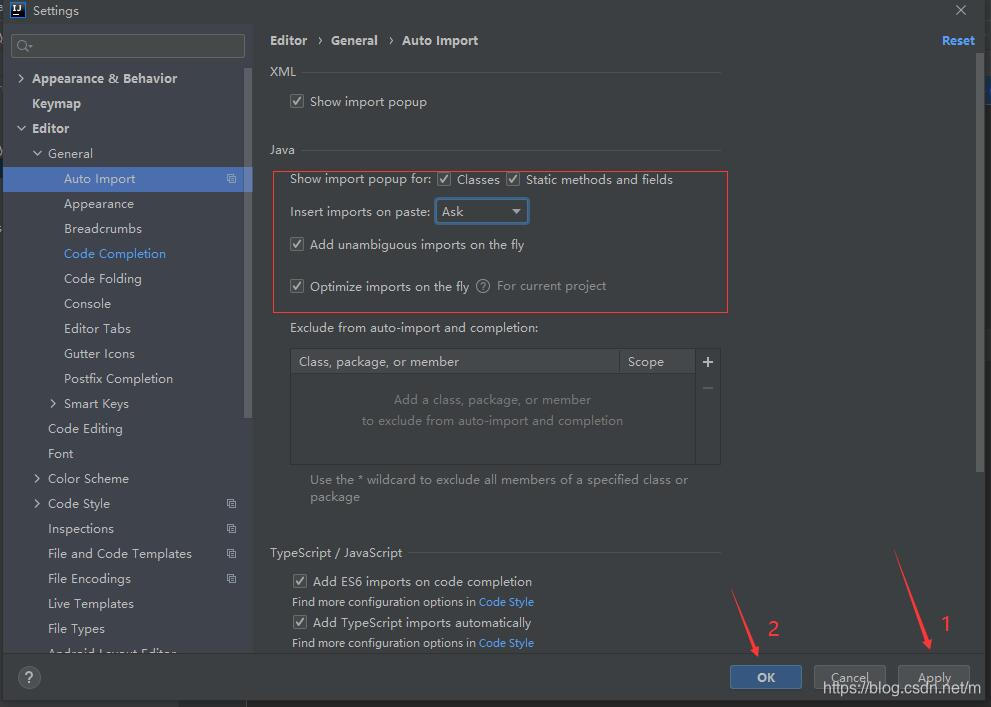Expand the Smart Keys node

coord(53,403)
